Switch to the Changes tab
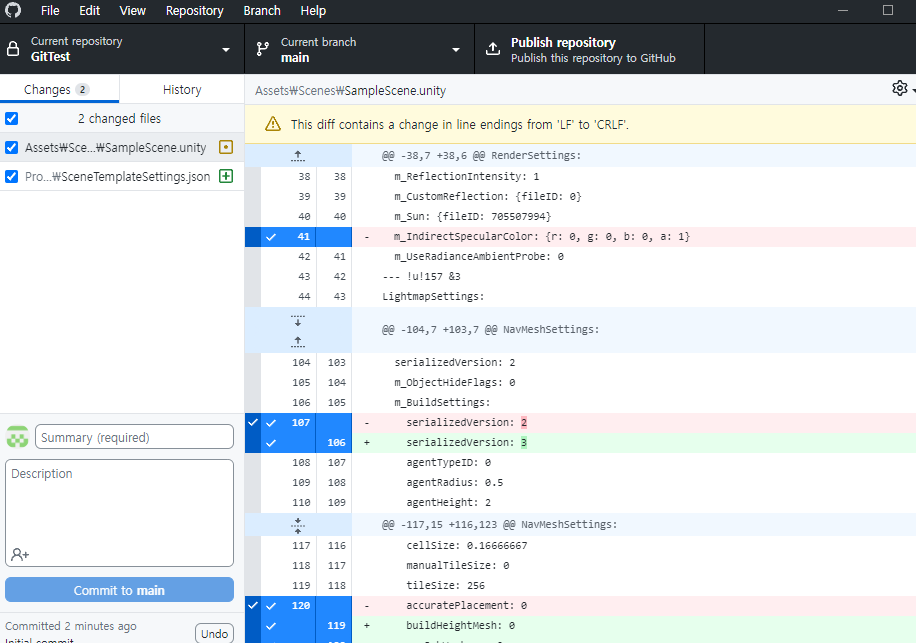 (x=60, y=89)
